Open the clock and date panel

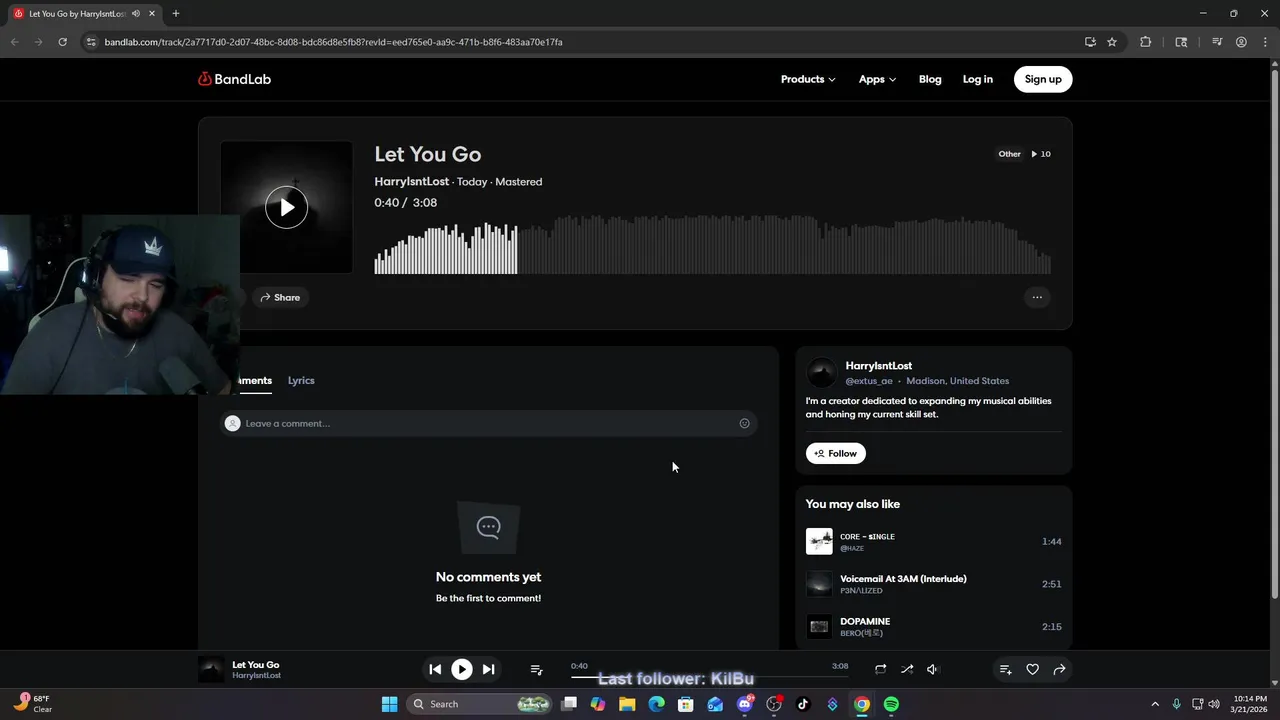point(1250,704)
